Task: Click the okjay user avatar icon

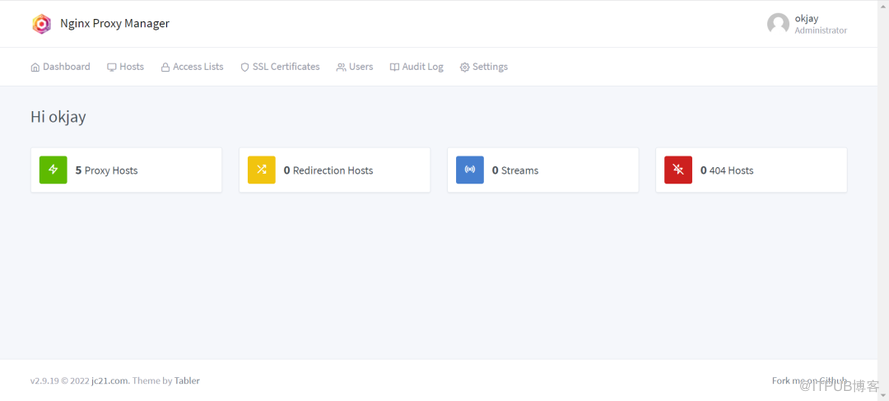Action: (778, 24)
